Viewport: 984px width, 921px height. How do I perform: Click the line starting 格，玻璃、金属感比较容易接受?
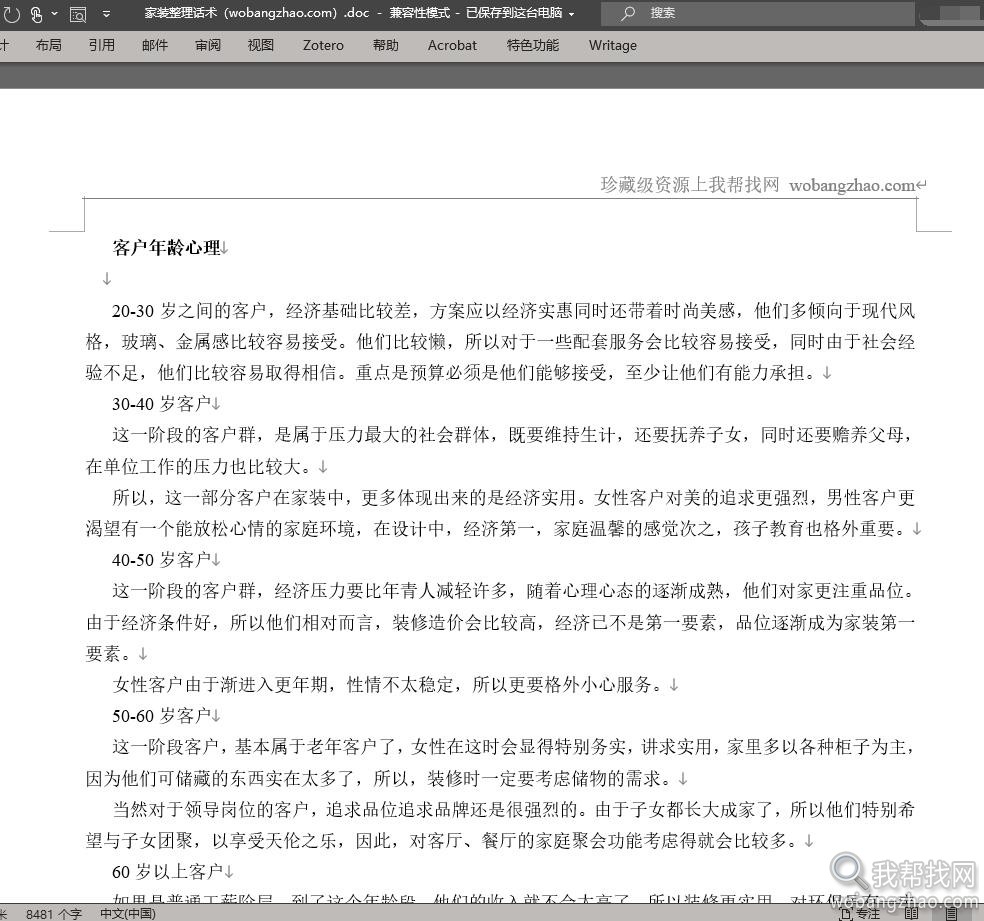[x=500, y=342]
